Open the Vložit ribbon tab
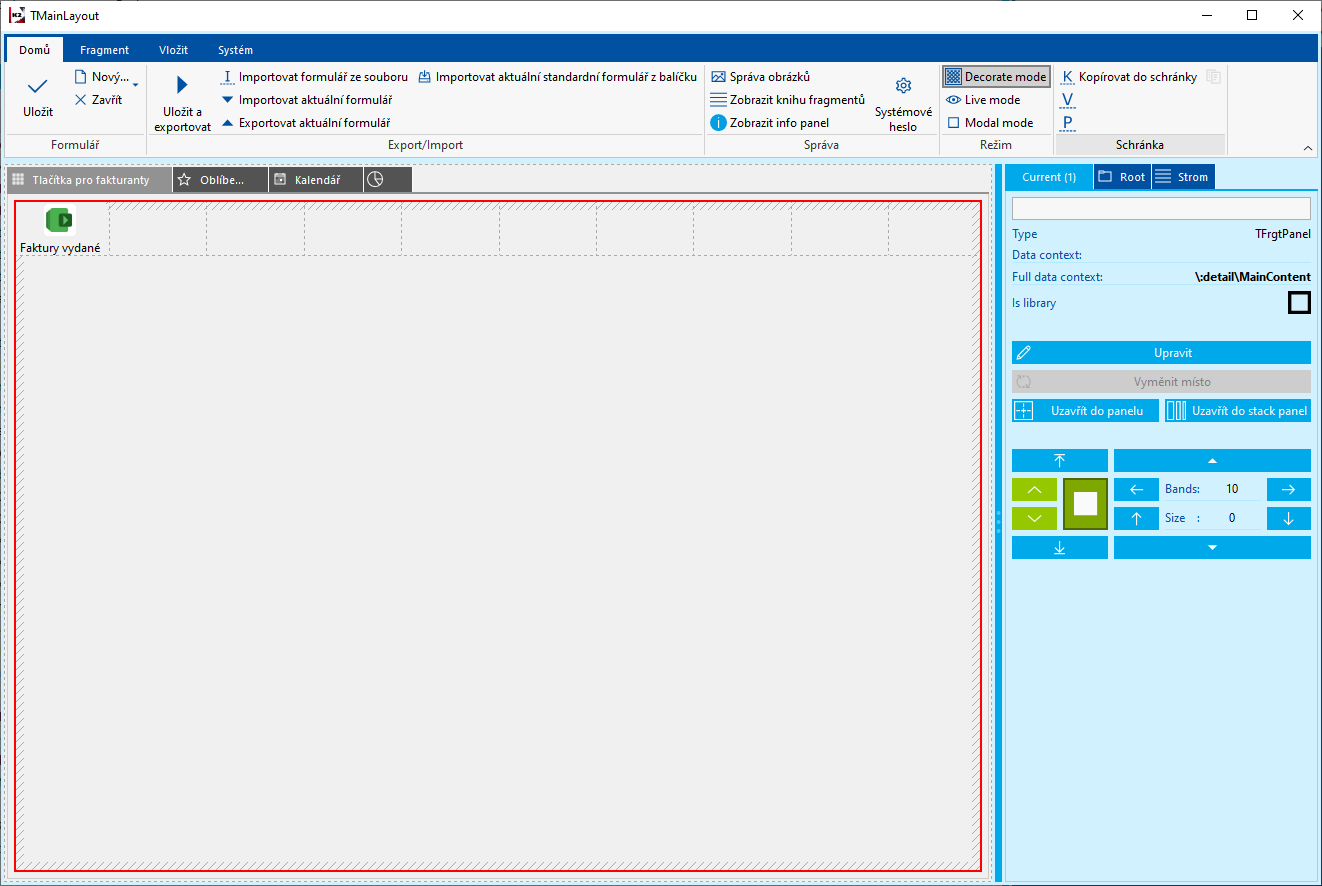The width and height of the screenshot is (1322, 886). (174, 50)
